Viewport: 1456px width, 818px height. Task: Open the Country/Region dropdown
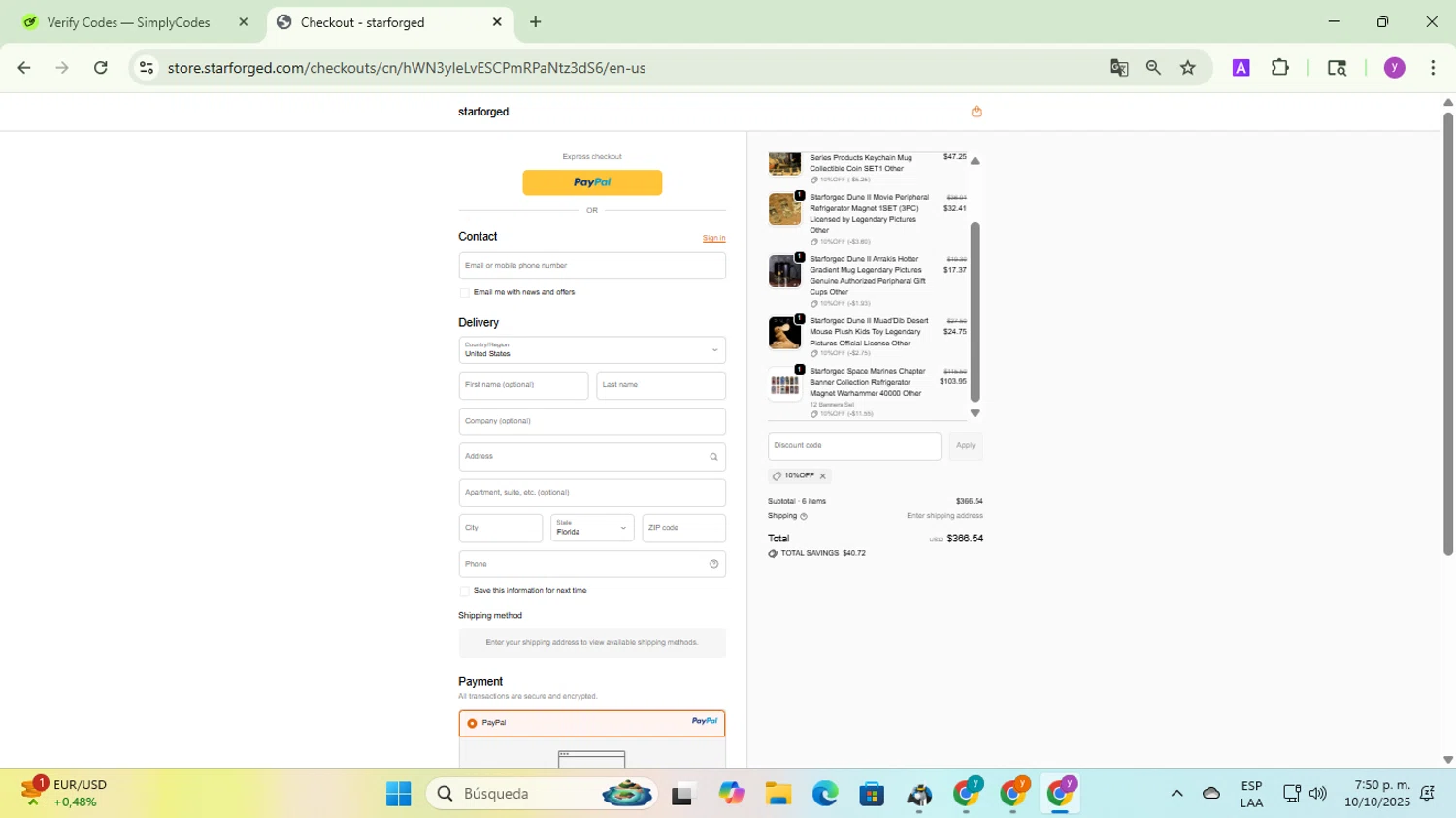tap(592, 350)
